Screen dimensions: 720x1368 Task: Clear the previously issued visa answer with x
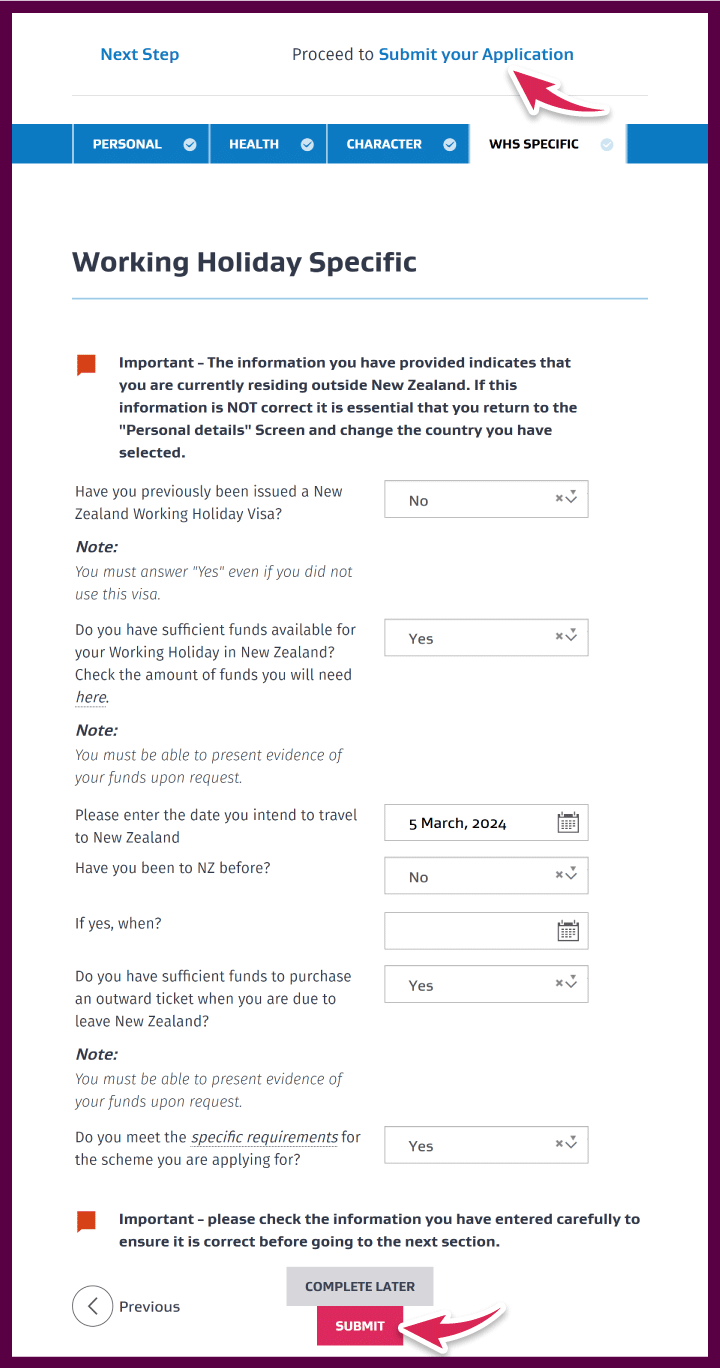coord(560,498)
